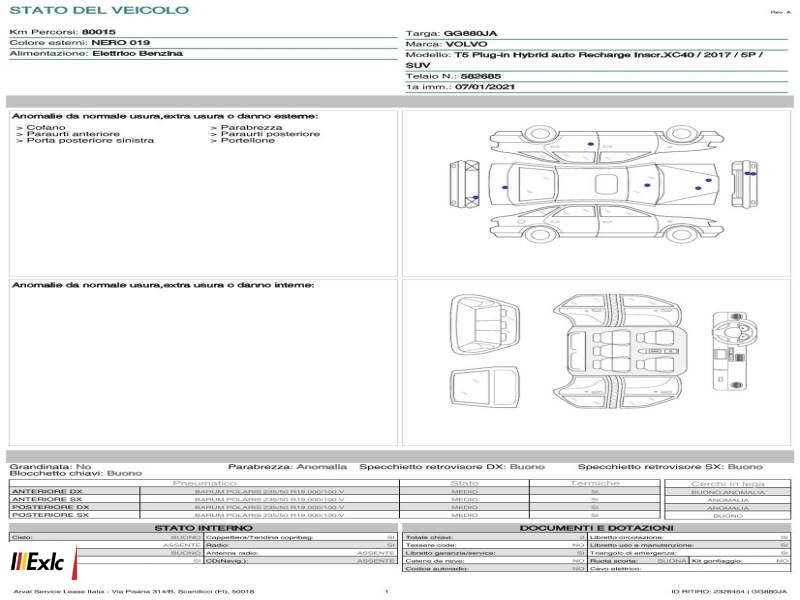
Task: Select 'Specchietto retrovisore SX: Buono'
Action: pyautogui.click(x=670, y=466)
